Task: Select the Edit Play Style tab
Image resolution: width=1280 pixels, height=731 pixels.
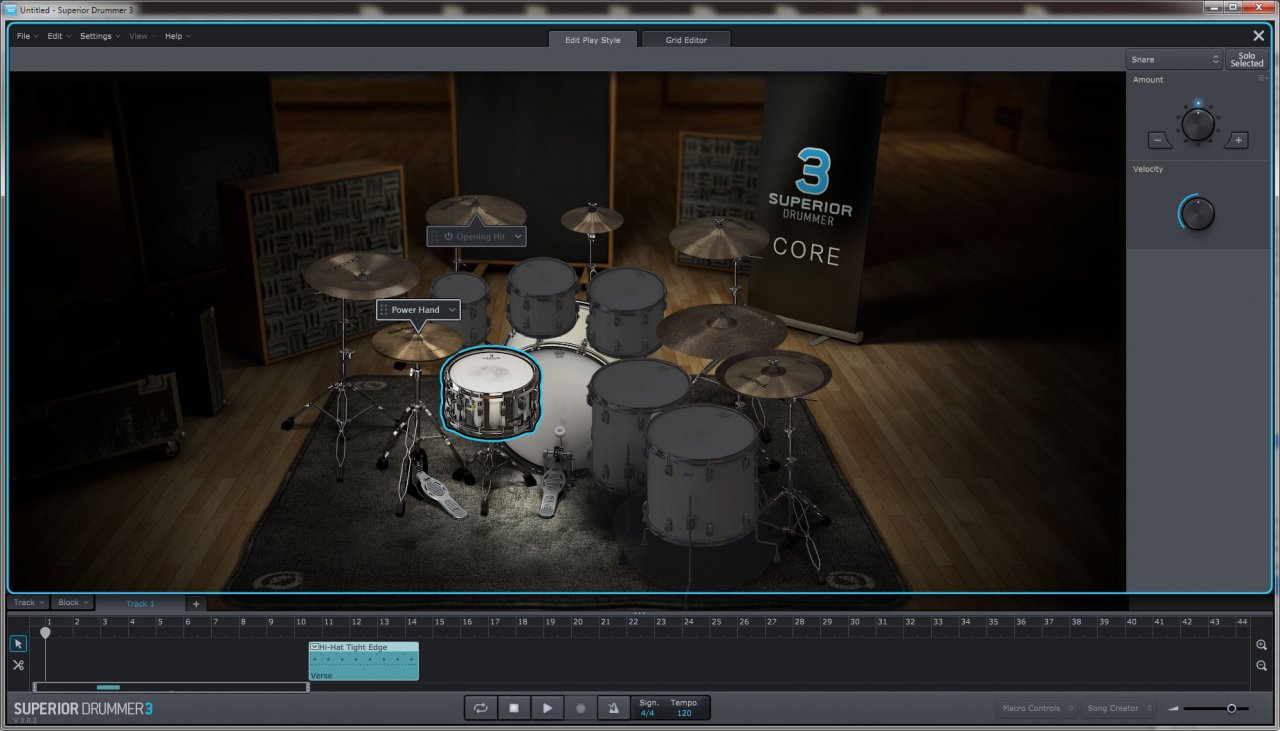Action: click(x=593, y=40)
